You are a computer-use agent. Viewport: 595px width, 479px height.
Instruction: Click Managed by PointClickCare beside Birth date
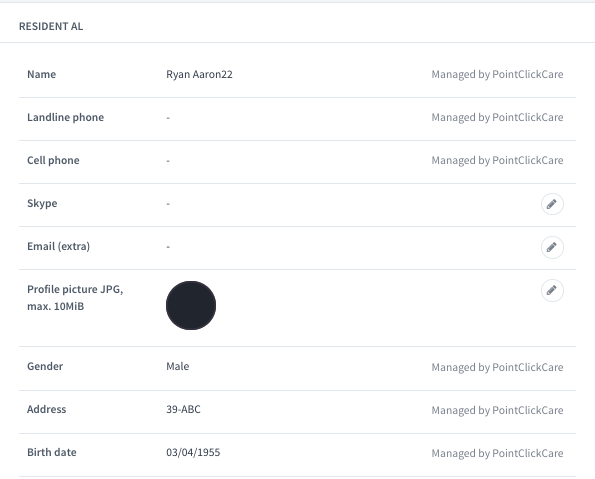coord(497,453)
